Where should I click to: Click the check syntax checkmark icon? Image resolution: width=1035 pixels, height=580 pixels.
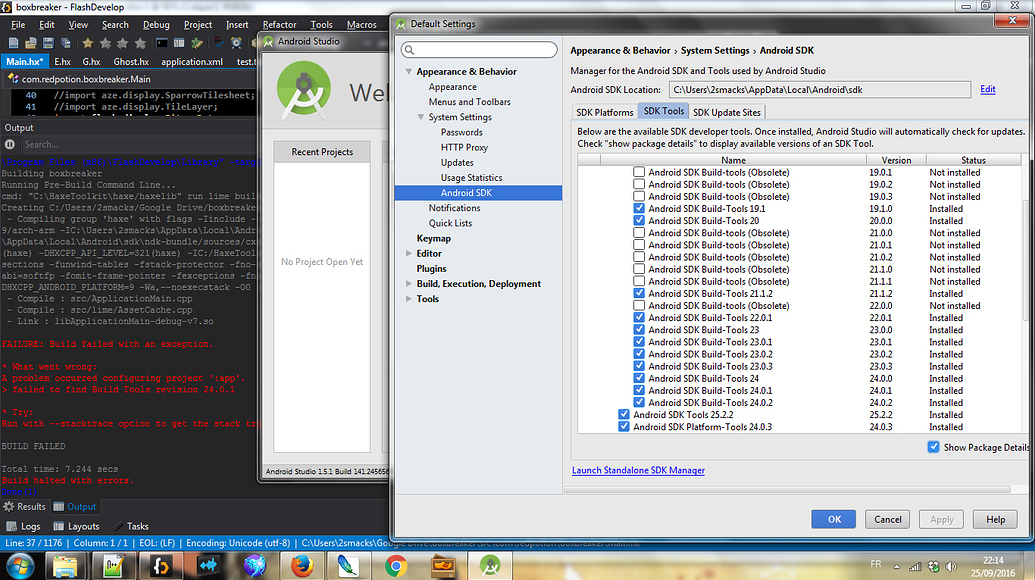pyautogui.click(x=219, y=44)
